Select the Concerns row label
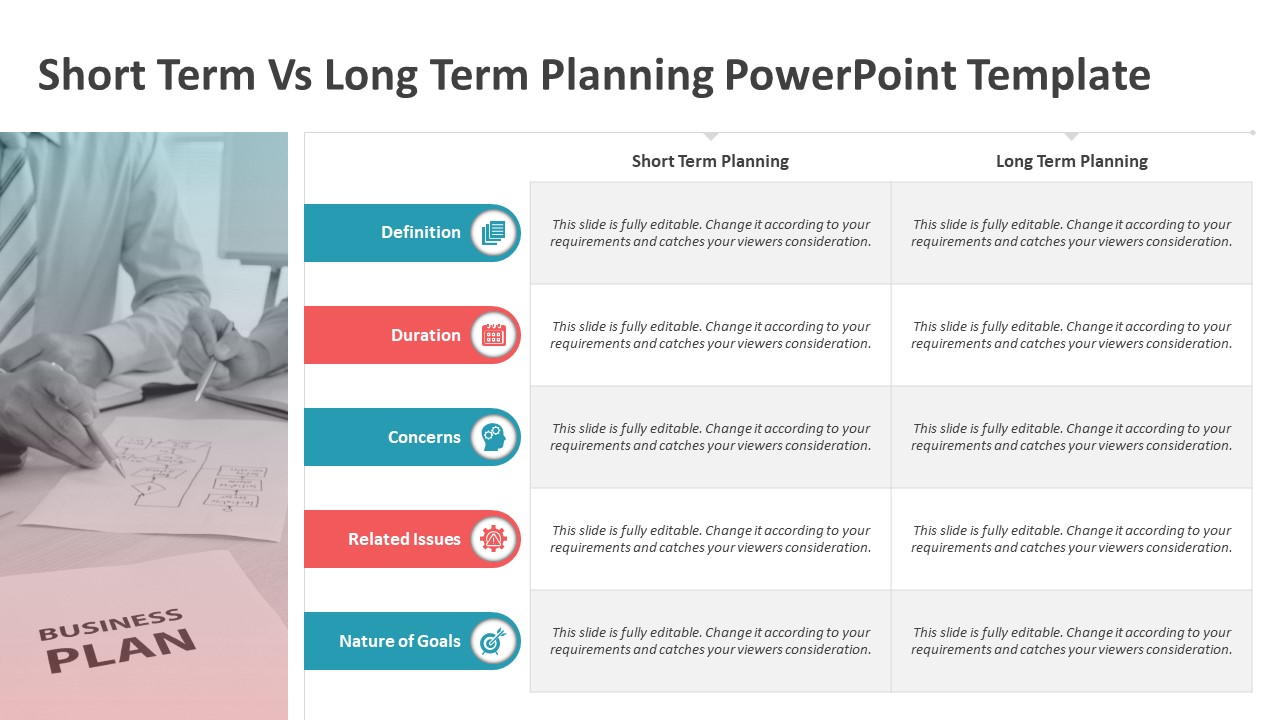 pos(424,437)
